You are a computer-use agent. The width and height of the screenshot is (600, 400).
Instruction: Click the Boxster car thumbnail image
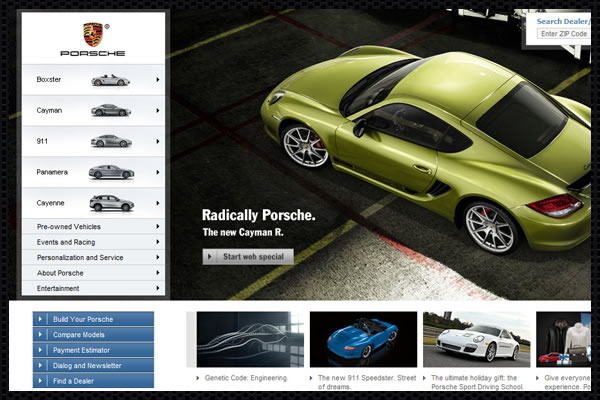point(111,80)
